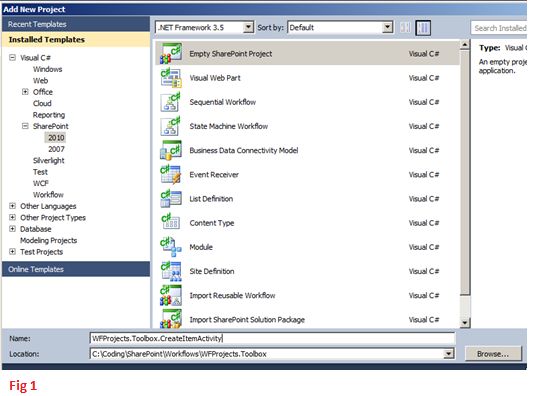546x396 pixels.
Task: Open the Location path dropdown arrow
Action: click(x=448, y=354)
